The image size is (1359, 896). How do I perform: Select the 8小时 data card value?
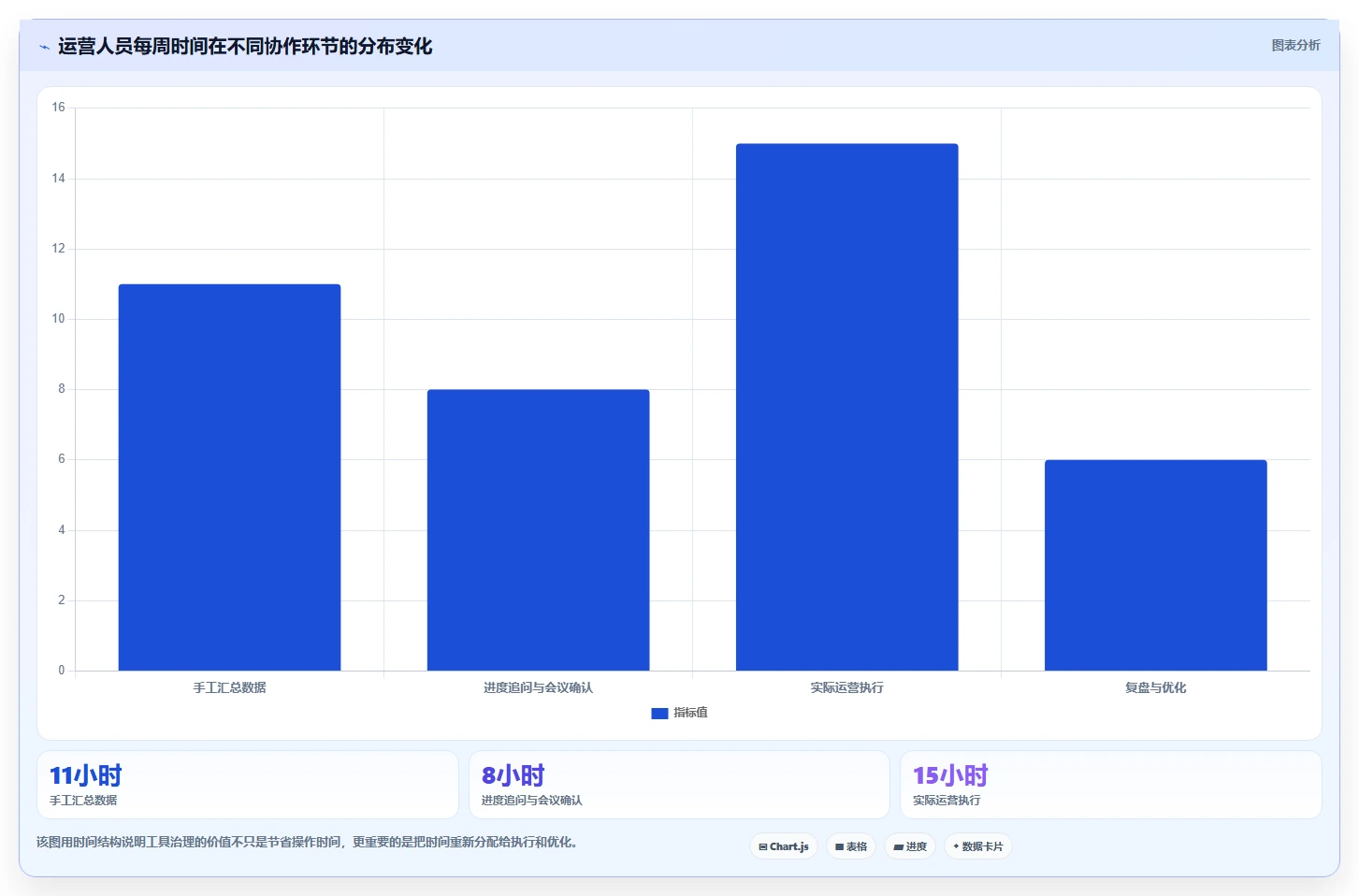(x=513, y=775)
